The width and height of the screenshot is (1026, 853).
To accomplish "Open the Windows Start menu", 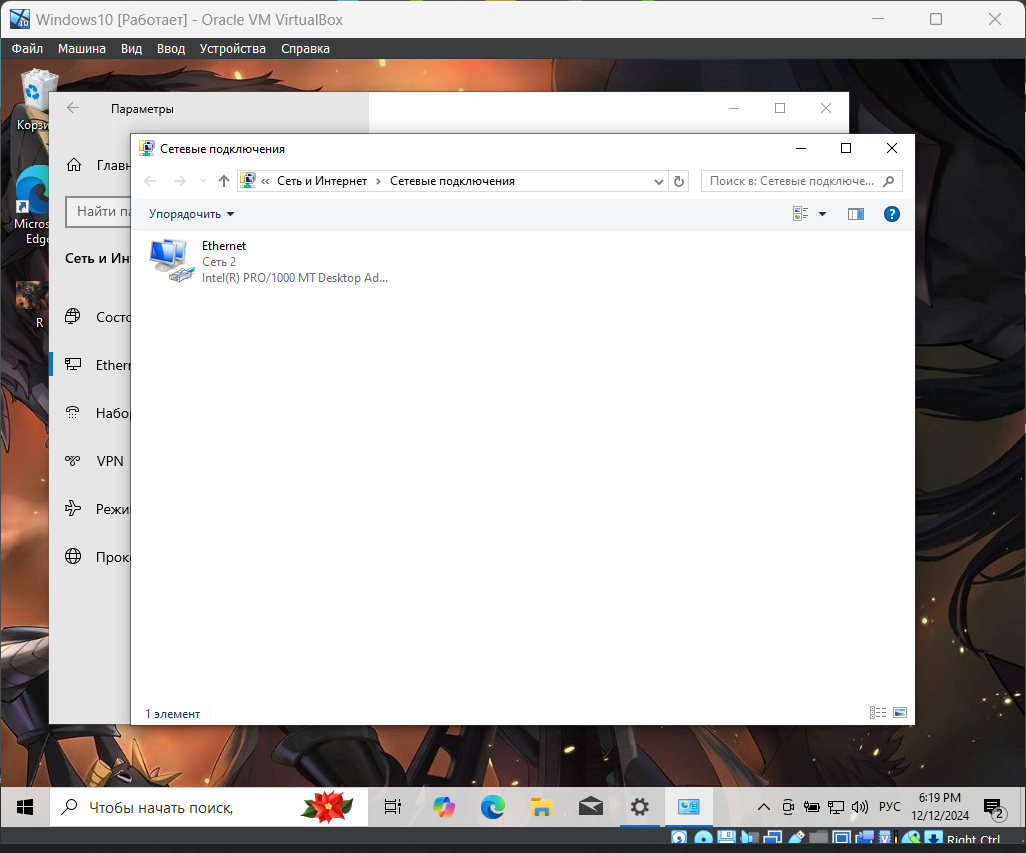I will [25, 807].
